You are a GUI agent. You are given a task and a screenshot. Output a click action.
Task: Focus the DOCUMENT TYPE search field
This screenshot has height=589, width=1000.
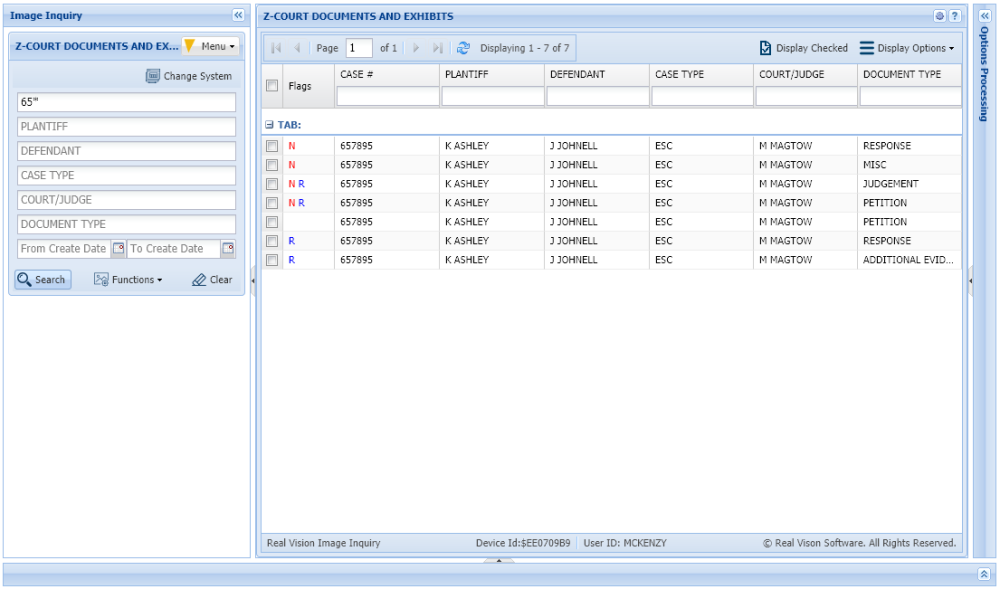126,224
